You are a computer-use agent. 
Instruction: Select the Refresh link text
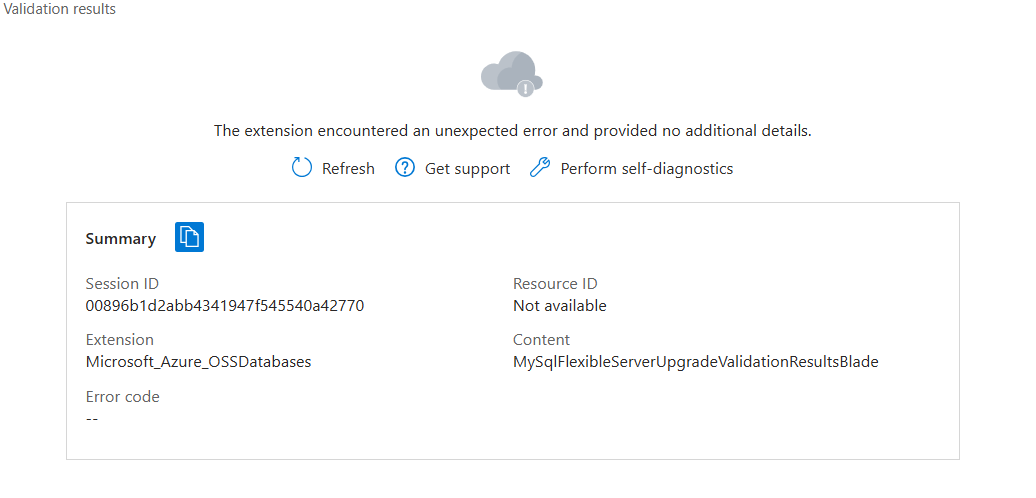(x=348, y=169)
